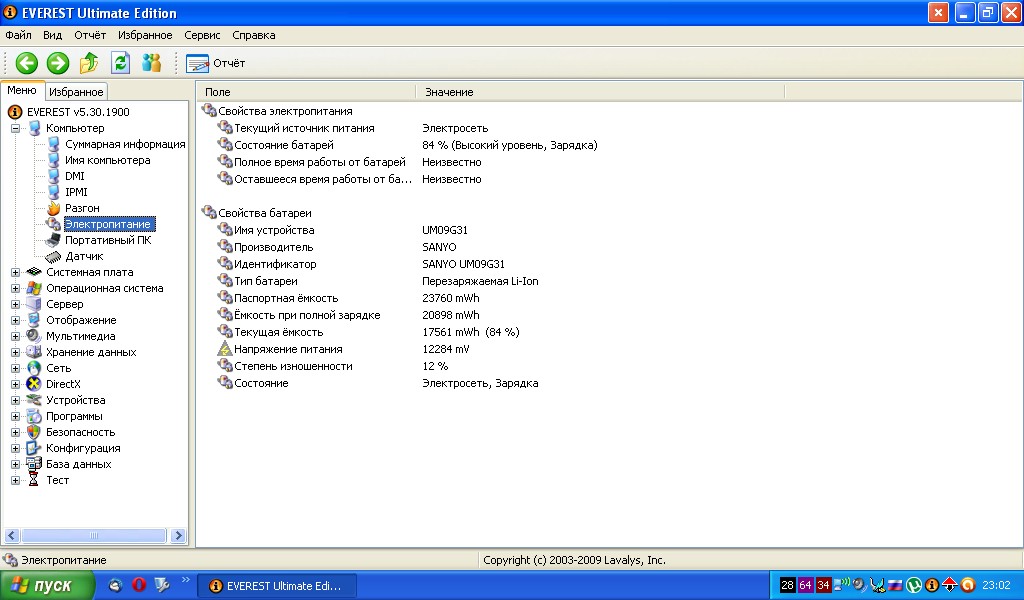The height and width of the screenshot is (600, 1024).
Task: Click the tray clock showing 23:02
Action: click(x=996, y=586)
